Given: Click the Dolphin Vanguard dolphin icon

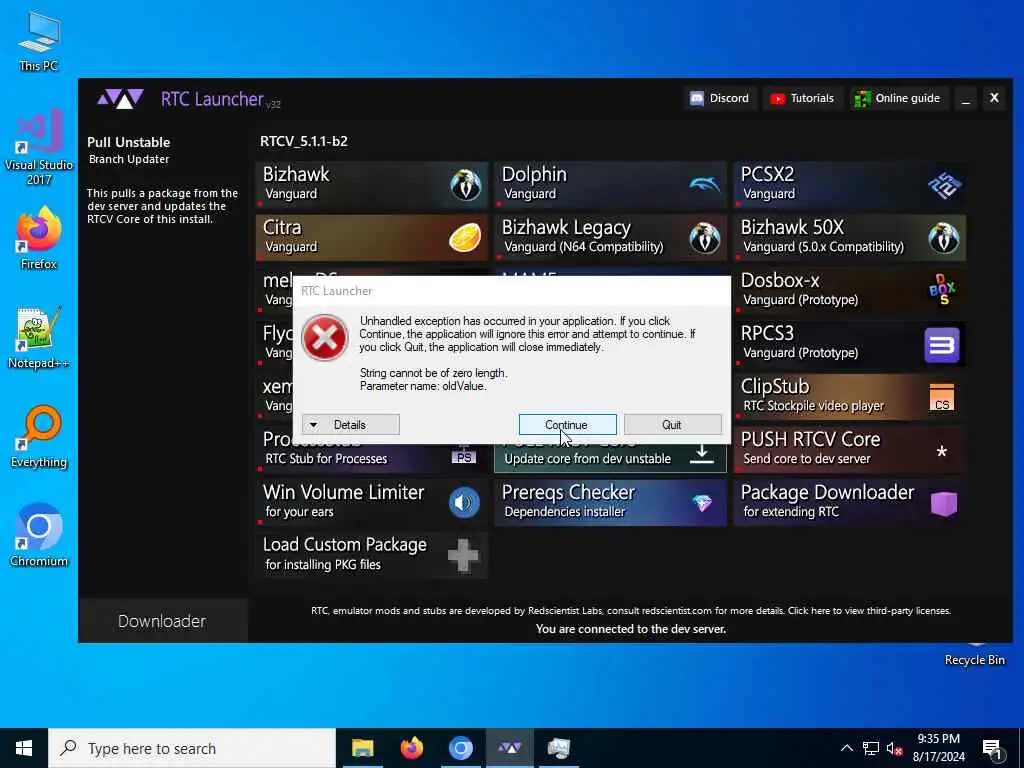Looking at the screenshot, I should 705,184.
